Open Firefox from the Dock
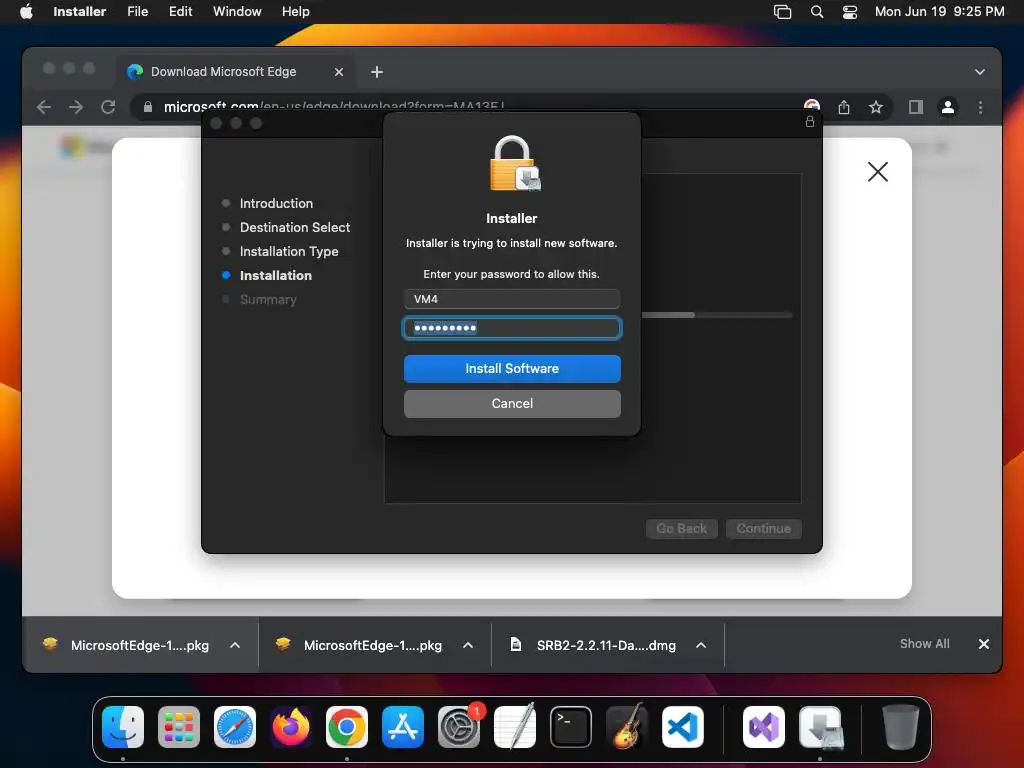This screenshot has width=1024, height=768. (x=291, y=727)
